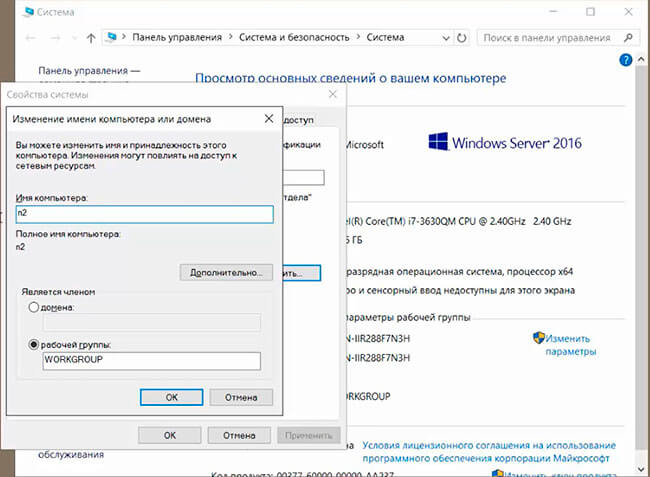Click the back navigation arrow
This screenshot has width=650, height=477.
click(30, 38)
